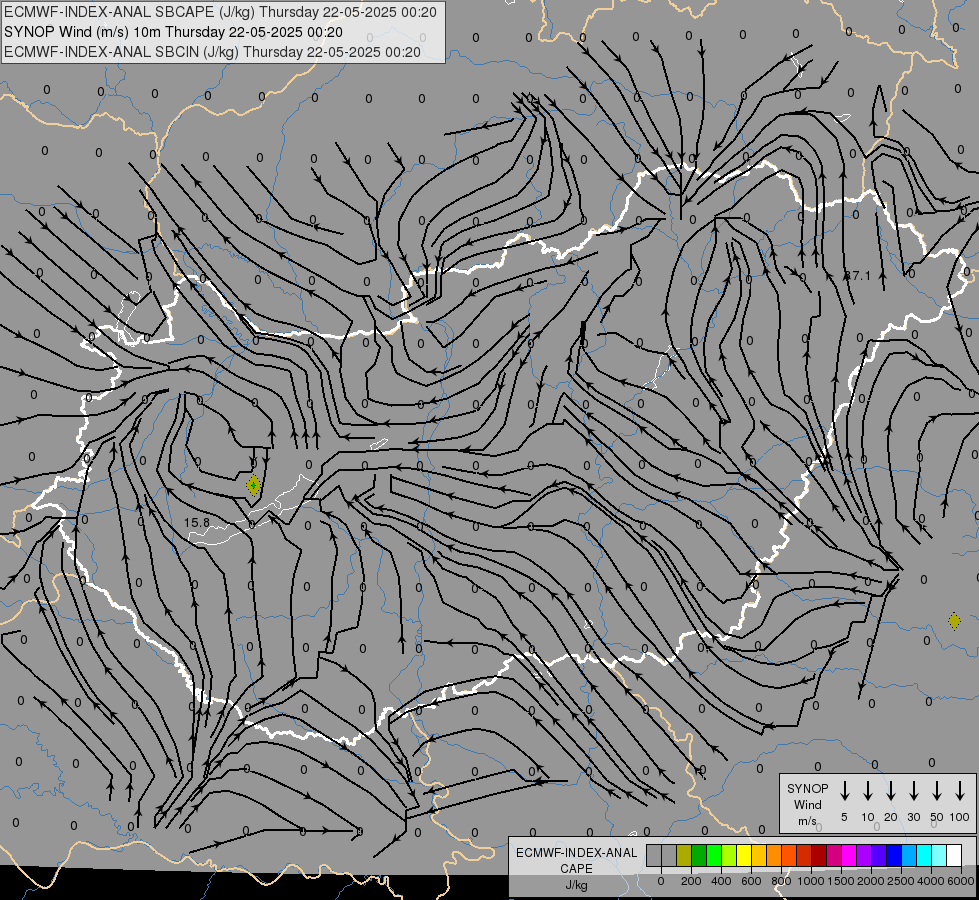Click the ECMWF-INDEX-ANAL SBCIN title line
Viewport: 979px width, 900px height.
[x=212, y=52]
